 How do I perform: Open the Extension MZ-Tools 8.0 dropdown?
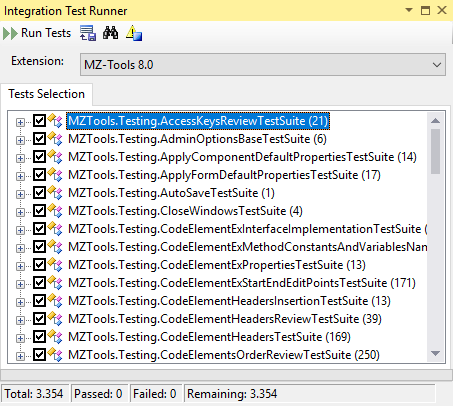point(263,64)
